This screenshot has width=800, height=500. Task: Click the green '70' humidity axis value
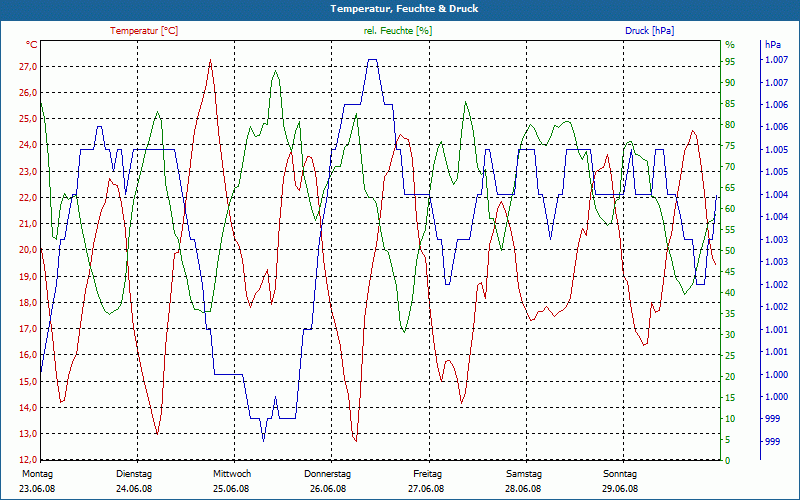pyautogui.click(x=730, y=166)
